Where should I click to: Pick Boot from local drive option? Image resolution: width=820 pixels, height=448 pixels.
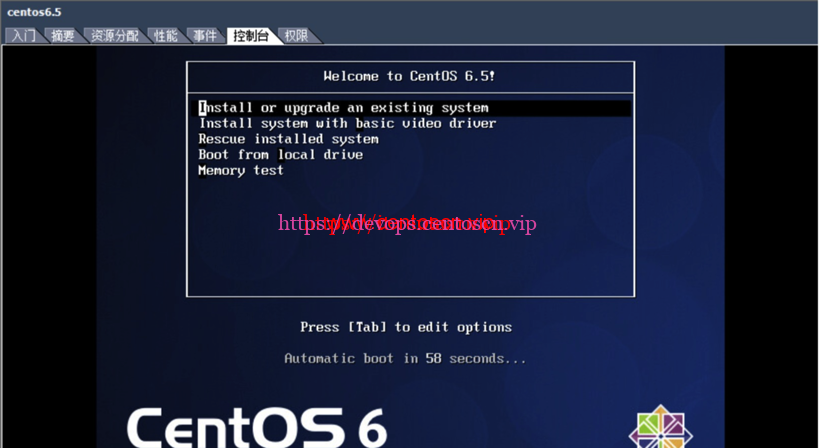280,155
